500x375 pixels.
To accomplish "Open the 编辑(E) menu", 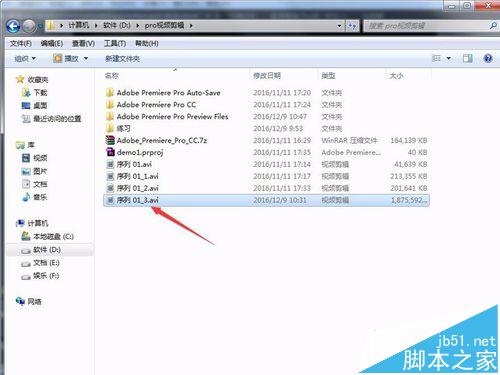I will point(52,44).
